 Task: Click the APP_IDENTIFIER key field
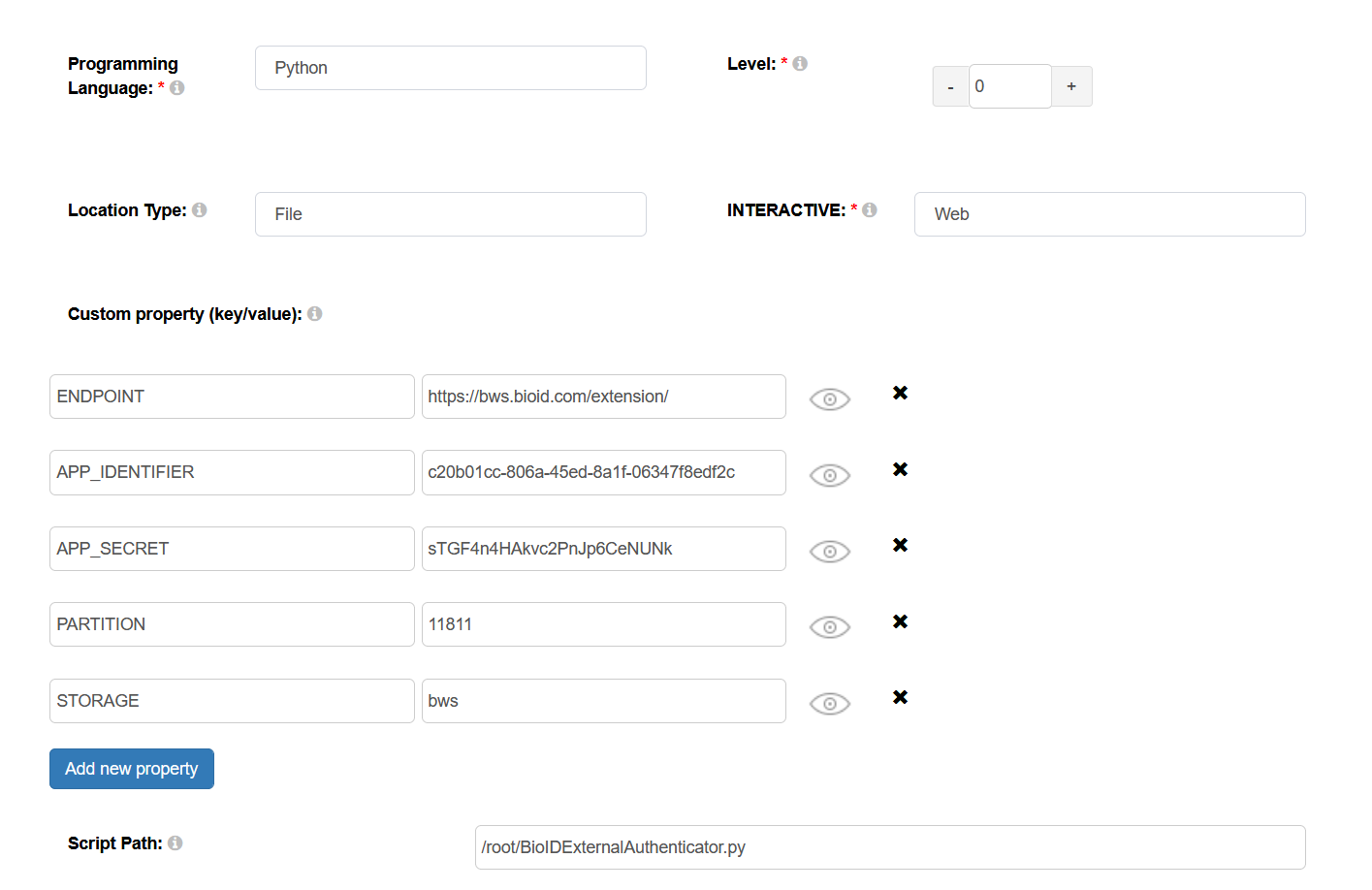[232, 472]
